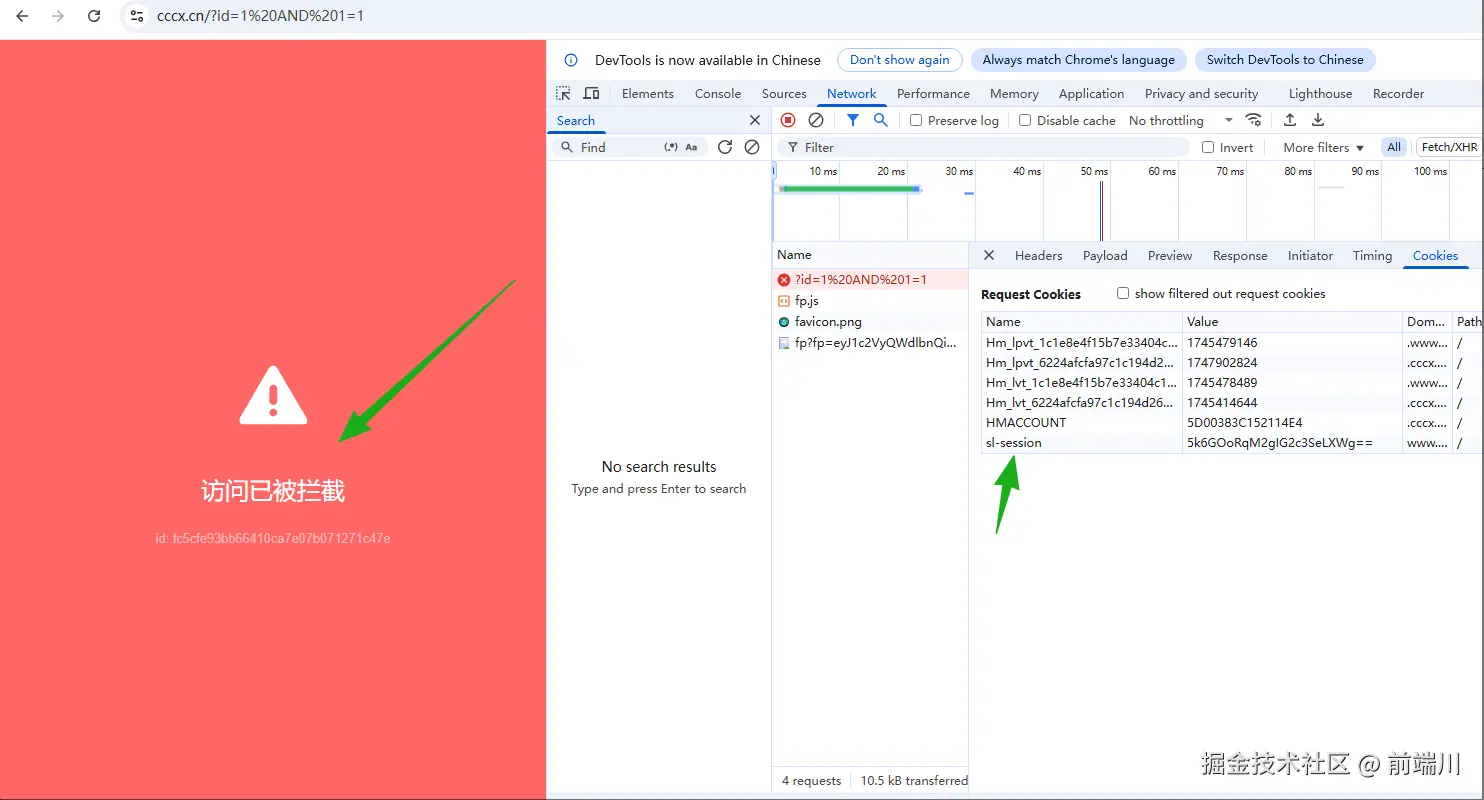The width and height of the screenshot is (1484, 800).
Task: Open the Response tab
Action: pyautogui.click(x=1240, y=255)
